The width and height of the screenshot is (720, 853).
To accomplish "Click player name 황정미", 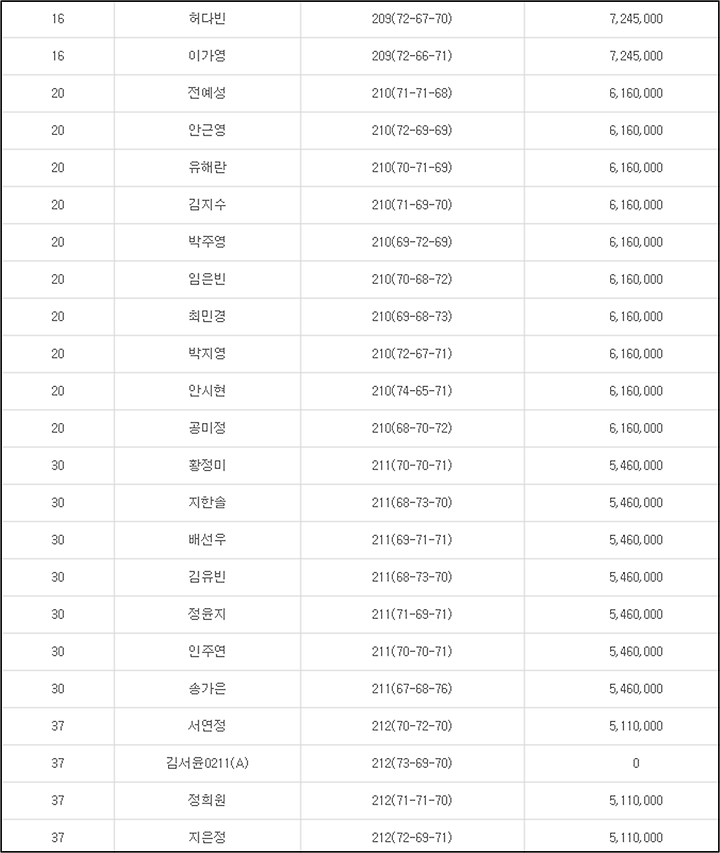I will [x=207, y=466].
